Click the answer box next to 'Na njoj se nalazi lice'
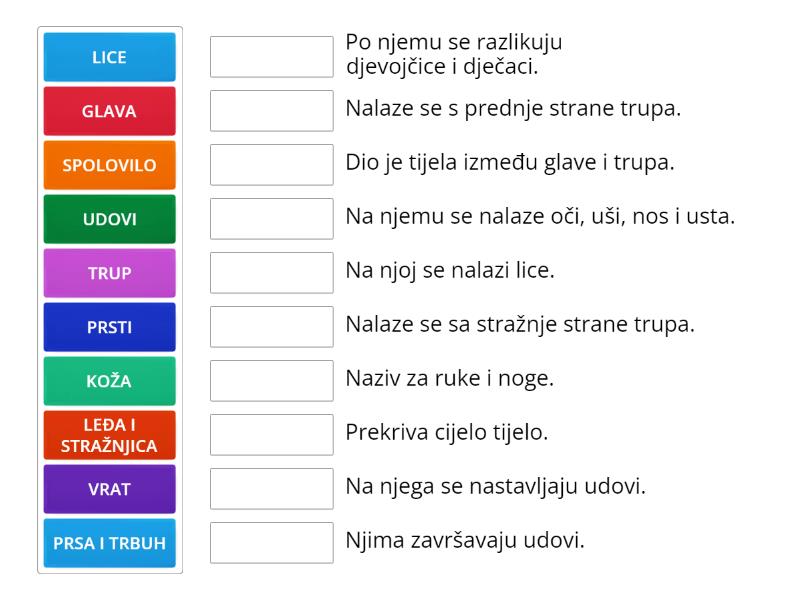This screenshot has width=800, height=600. (x=271, y=273)
